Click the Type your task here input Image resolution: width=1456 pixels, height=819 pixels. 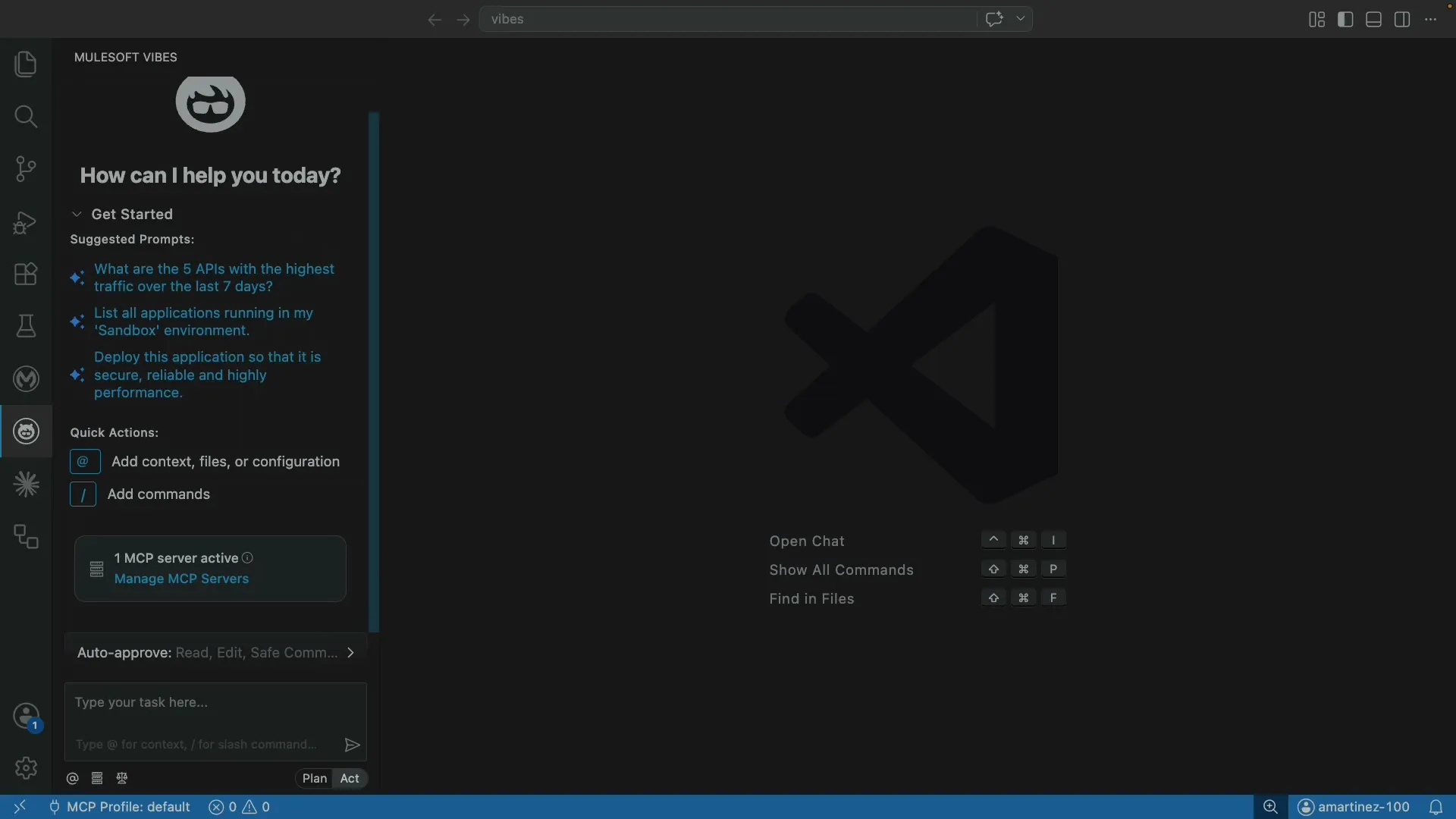215,721
